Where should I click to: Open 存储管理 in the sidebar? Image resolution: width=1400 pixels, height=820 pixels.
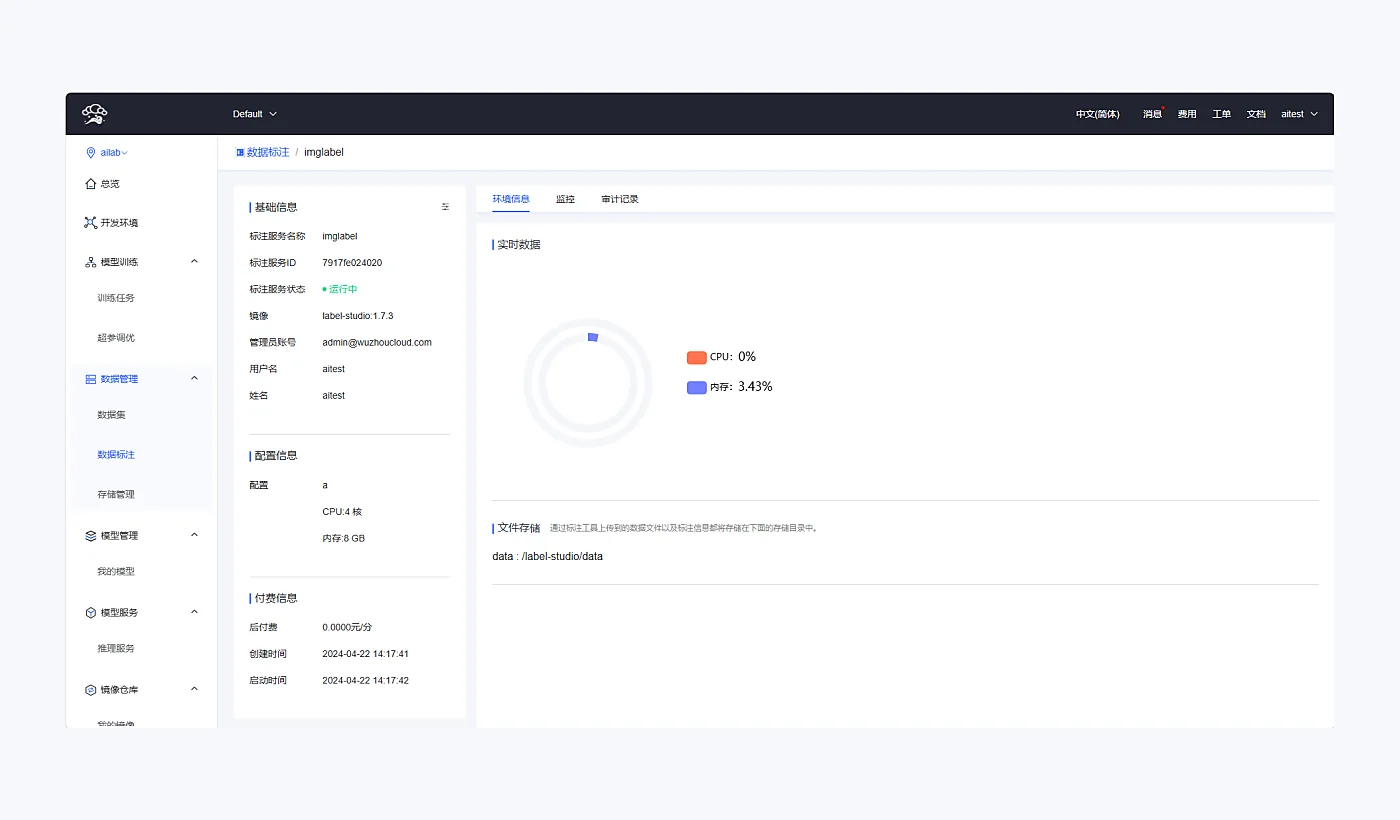click(116, 495)
